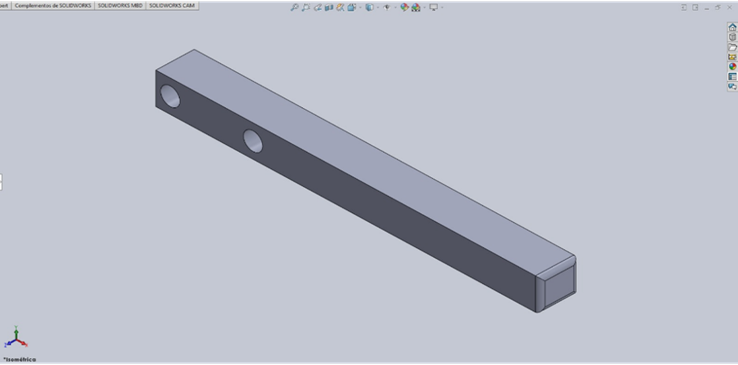Expand the Display Style dropdown arrow

[378, 8]
